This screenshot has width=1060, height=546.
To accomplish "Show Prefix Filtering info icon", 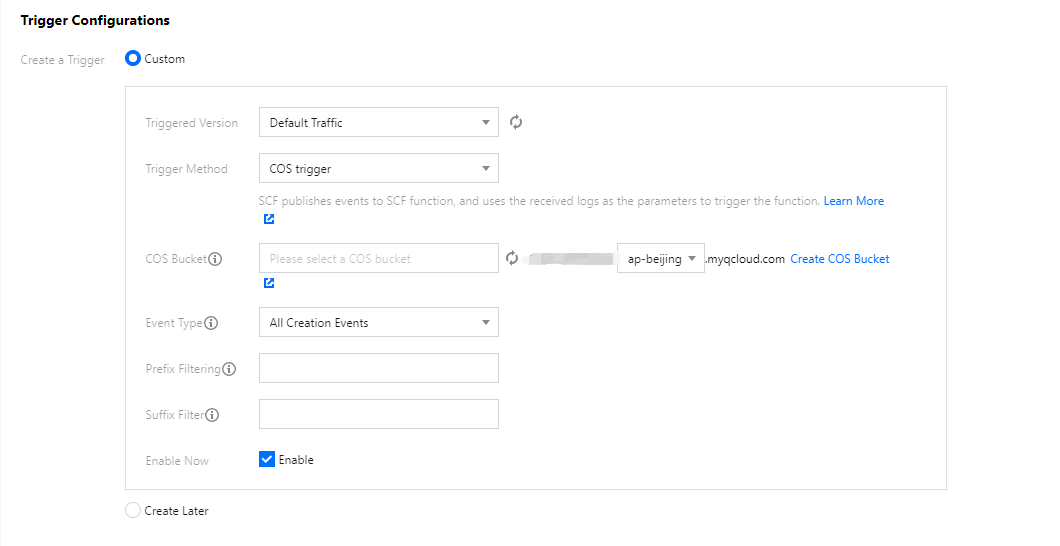I will point(229,369).
